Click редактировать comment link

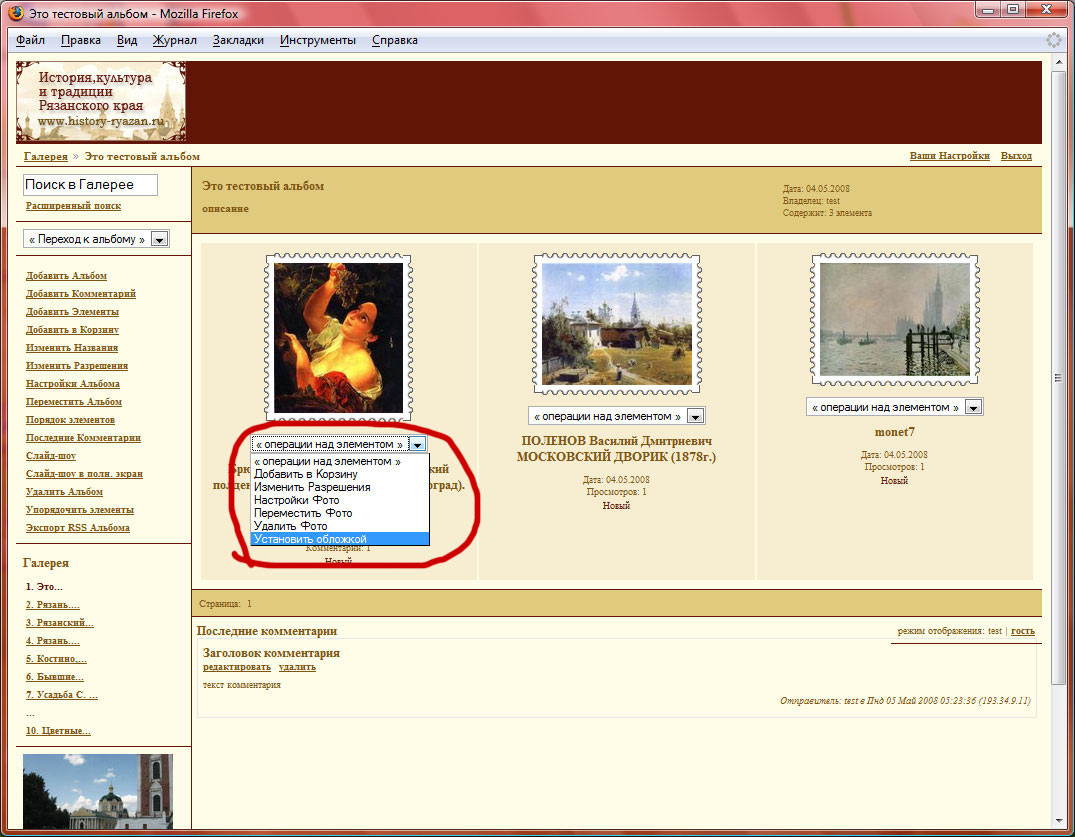click(237, 667)
